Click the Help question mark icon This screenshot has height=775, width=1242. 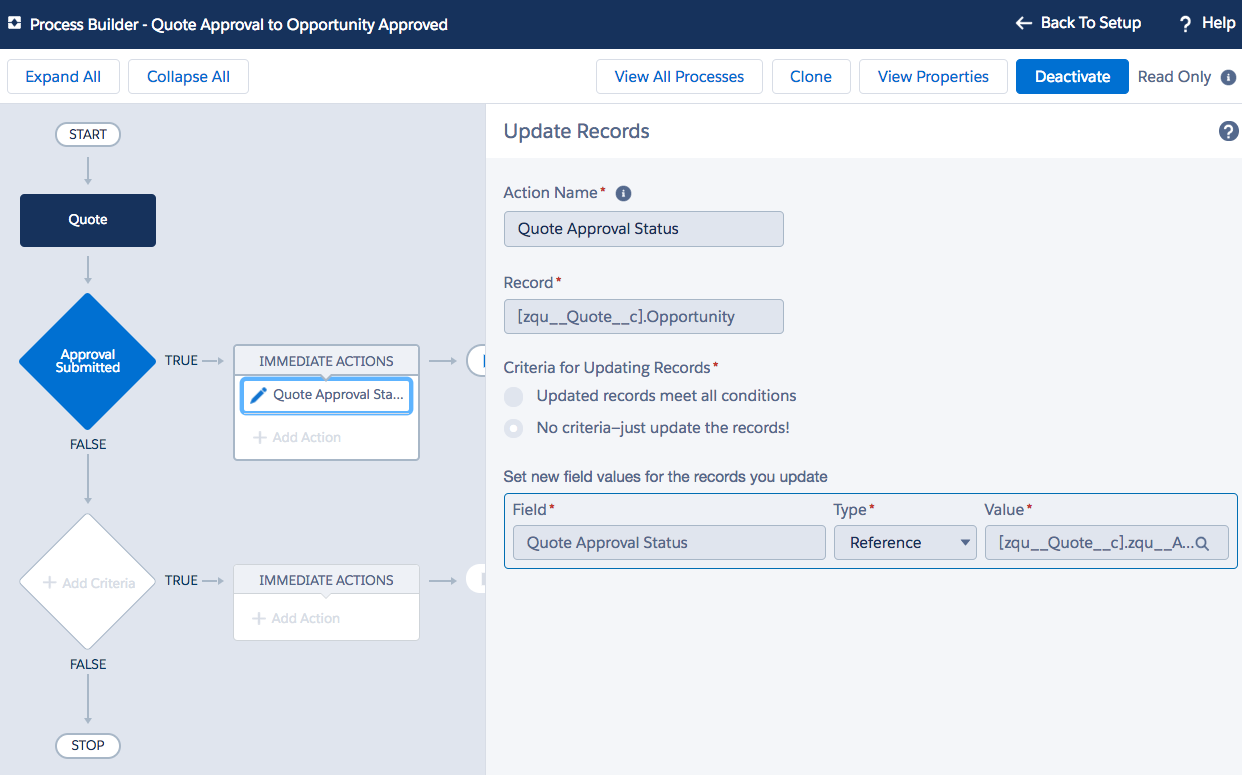[x=1185, y=24]
